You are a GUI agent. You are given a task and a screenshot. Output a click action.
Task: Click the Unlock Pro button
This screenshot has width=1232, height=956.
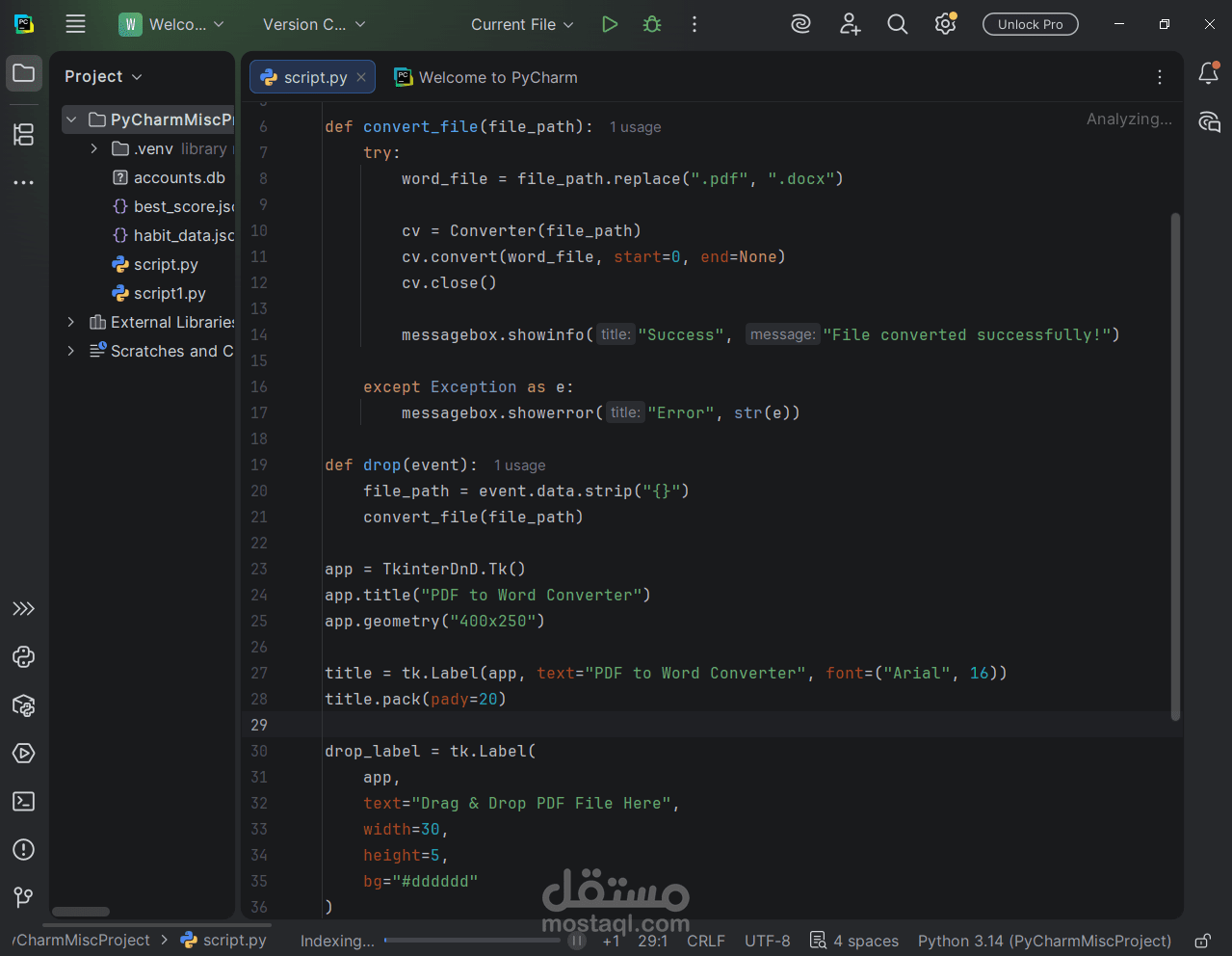(x=1030, y=24)
